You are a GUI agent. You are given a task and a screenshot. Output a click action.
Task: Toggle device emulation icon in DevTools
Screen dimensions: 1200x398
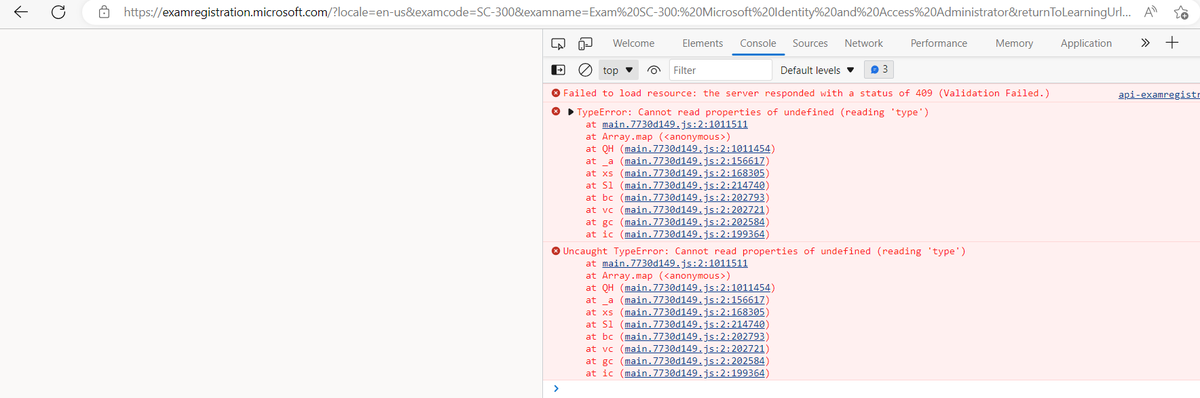tap(585, 44)
